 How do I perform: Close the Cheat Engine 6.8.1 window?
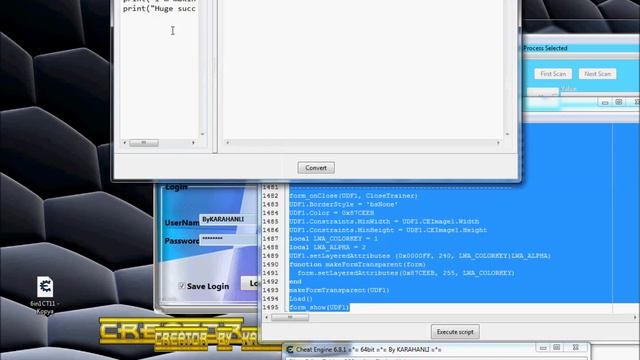click(x=576, y=348)
